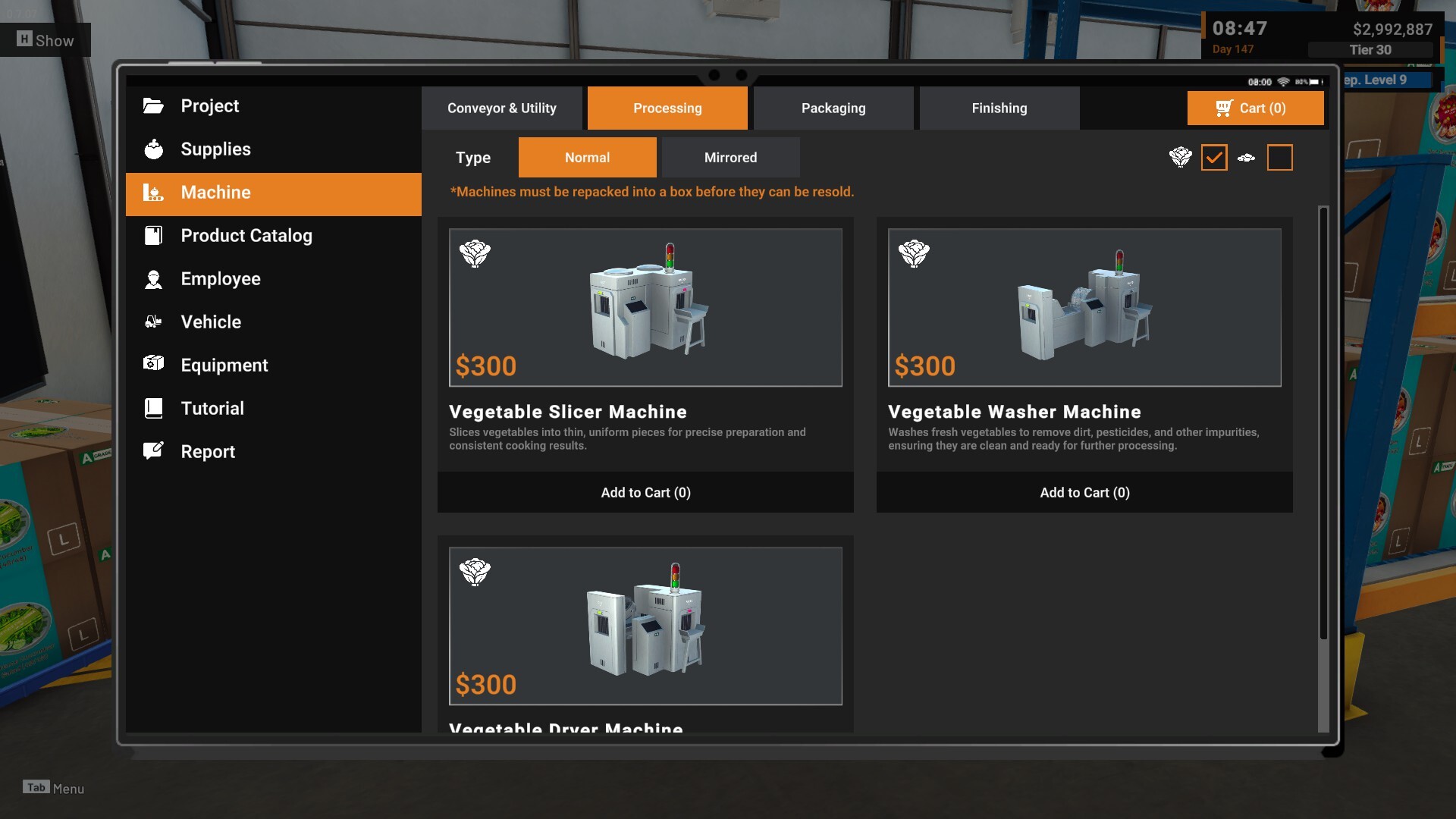
Task: Open Equipment via its box icon
Action: click(153, 364)
